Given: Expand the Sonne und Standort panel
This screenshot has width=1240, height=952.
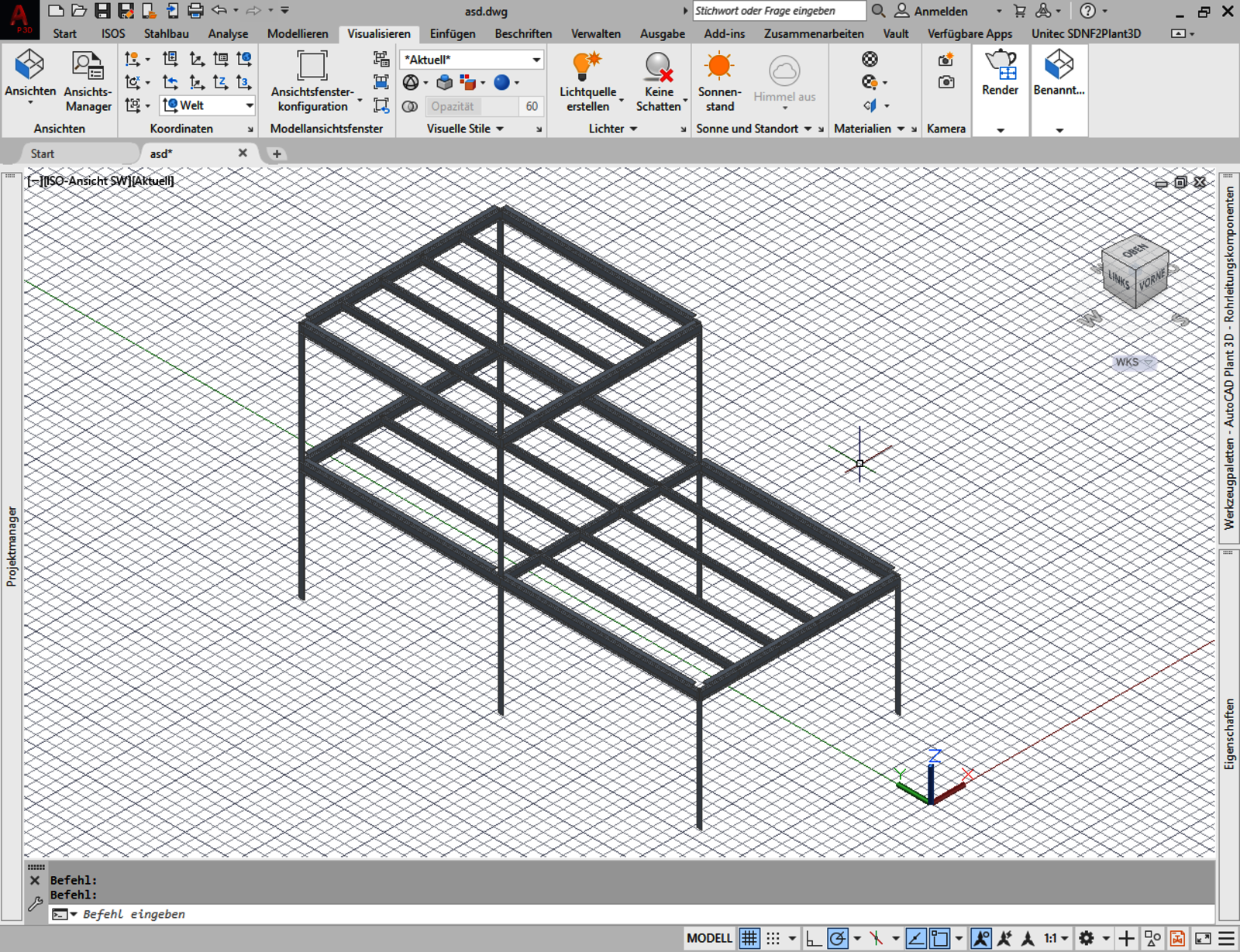Looking at the screenshot, I should (x=754, y=129).
